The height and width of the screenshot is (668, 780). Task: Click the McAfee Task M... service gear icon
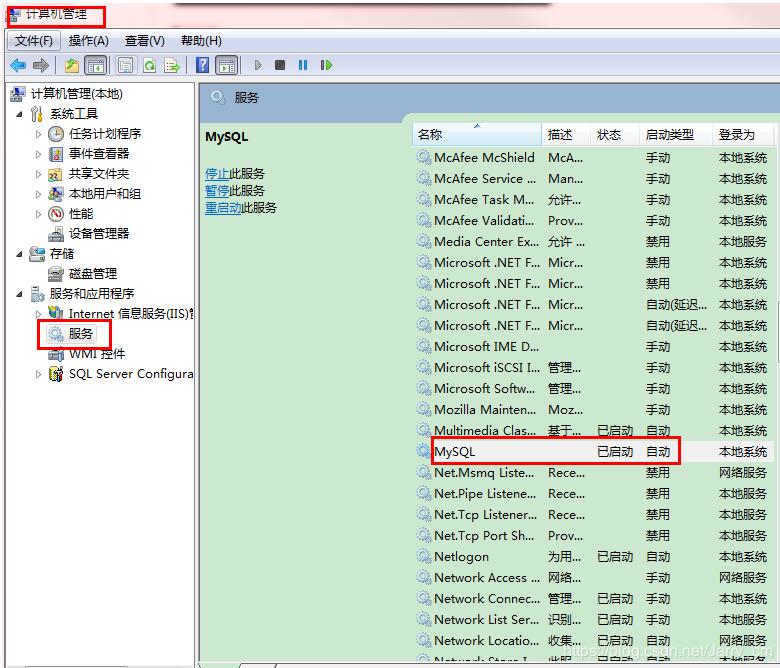[x=424, y=200]
